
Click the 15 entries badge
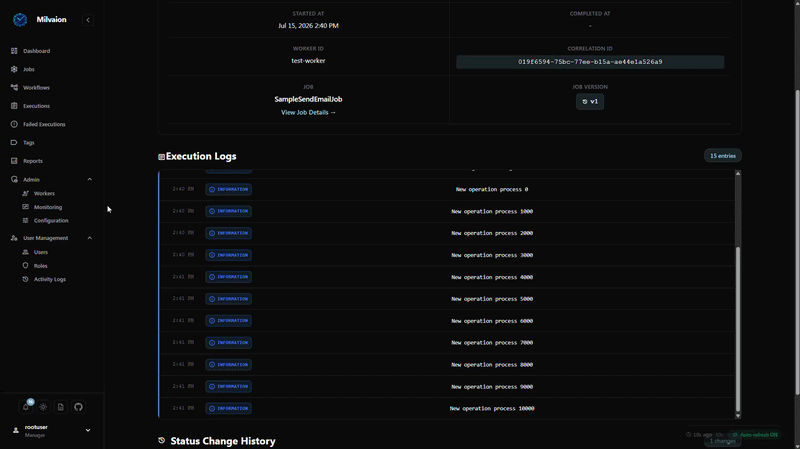click(x=722, y=156)
